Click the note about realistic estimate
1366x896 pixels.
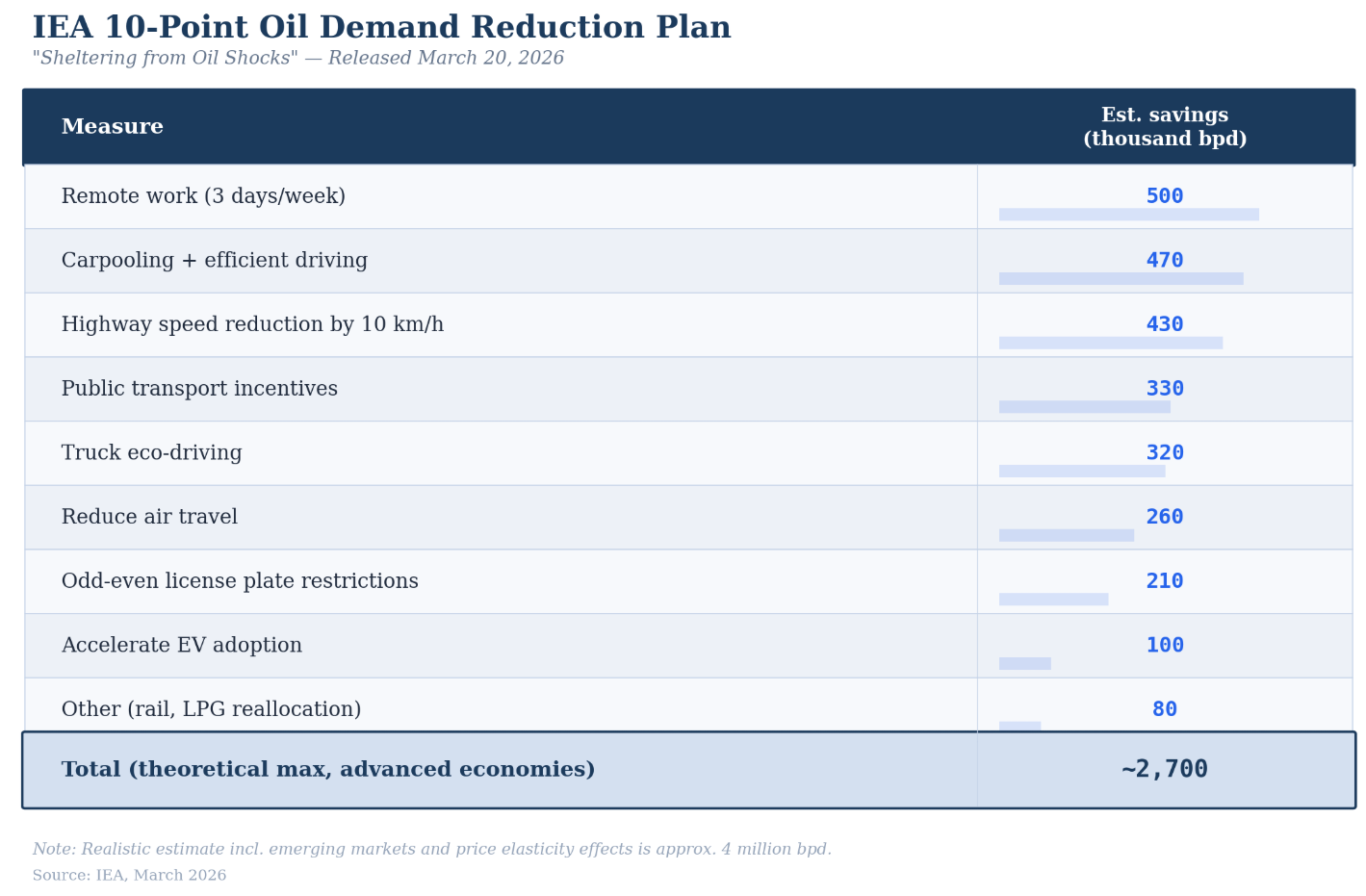432,850
